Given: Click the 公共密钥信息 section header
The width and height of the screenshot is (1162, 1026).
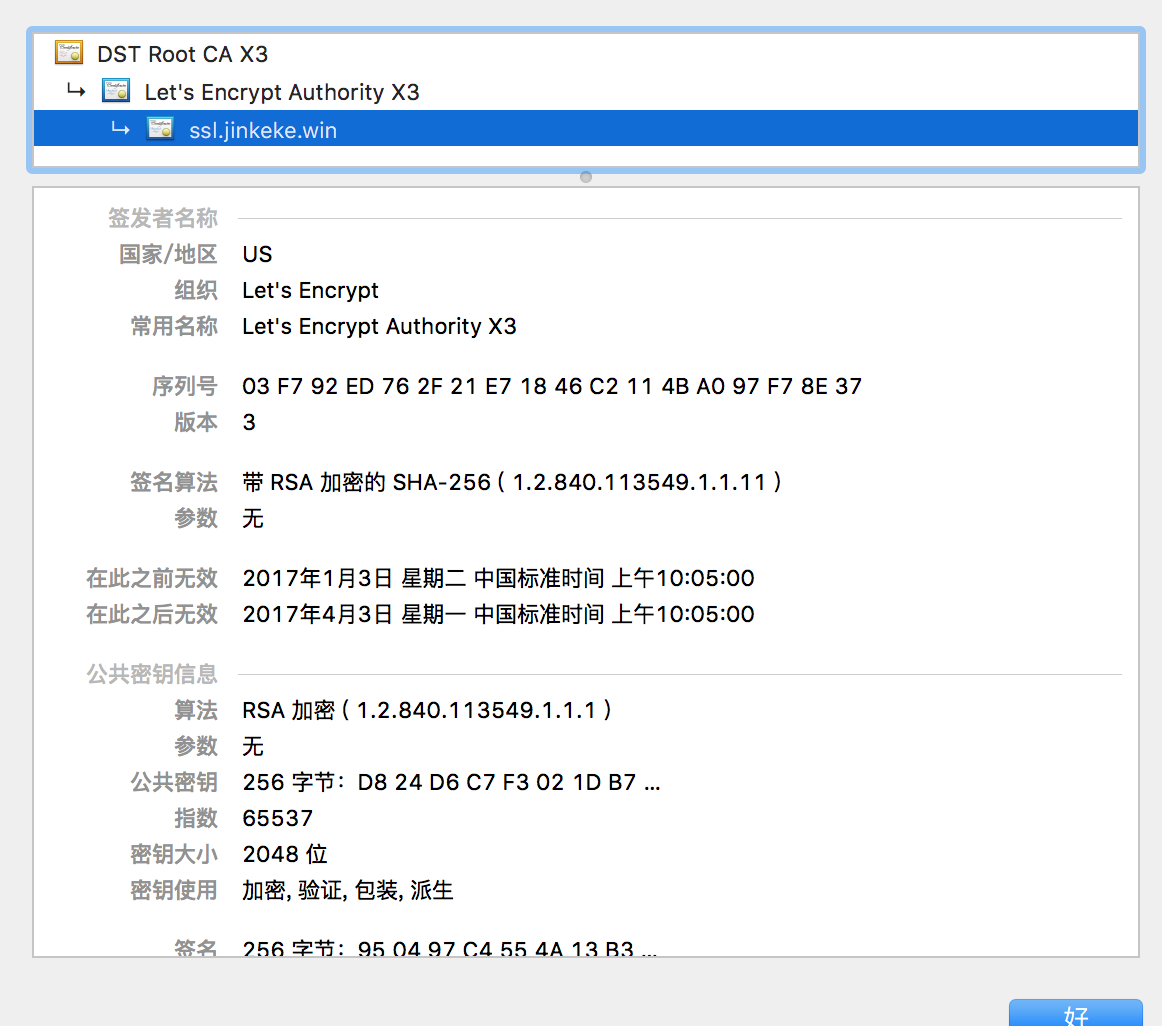Looking at the screenshot, I should [x=152, y=674].
